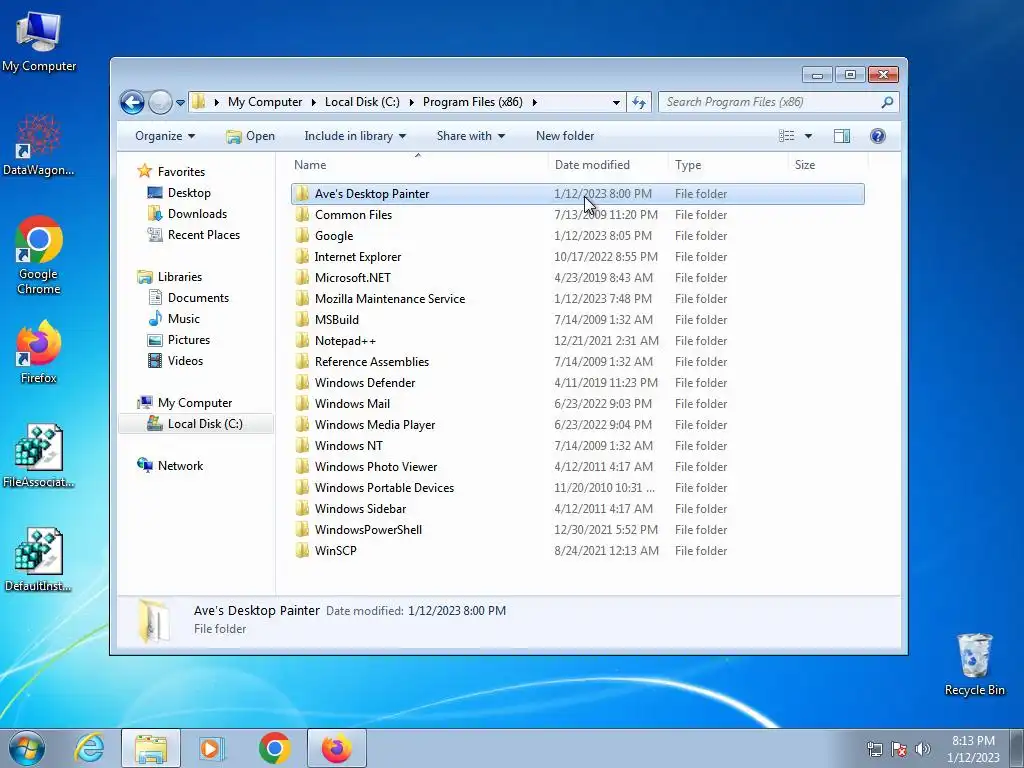1024x768 pixels.
Task: Sort by the Date modified column
Action: (592, 165)
